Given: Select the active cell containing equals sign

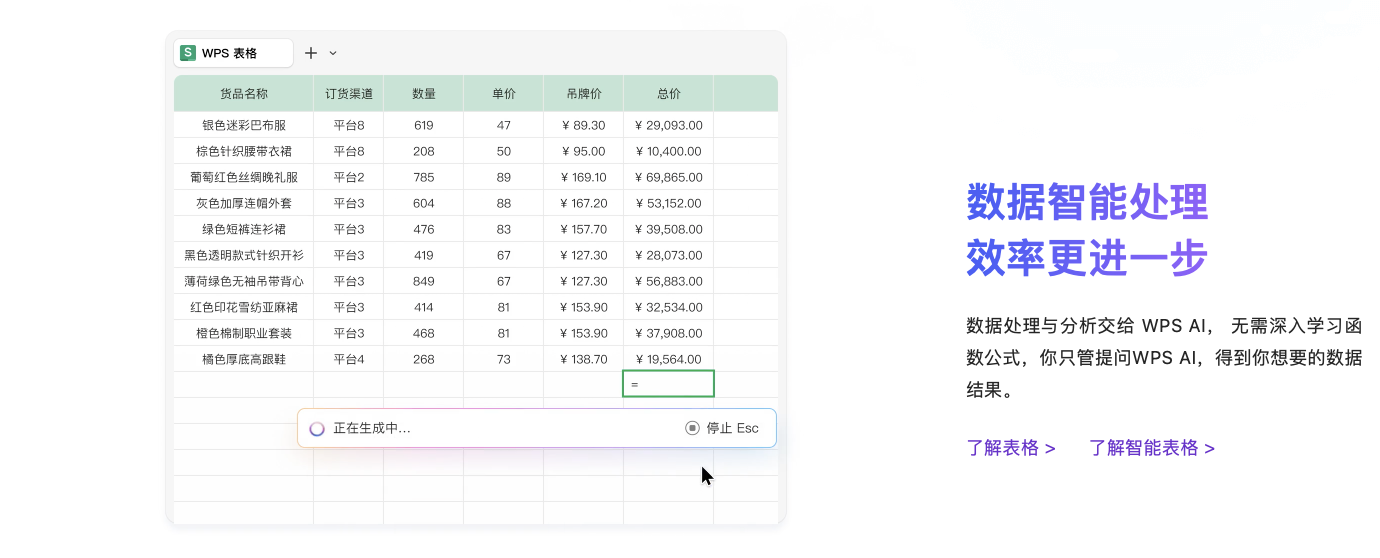Looking at the screenshot, I should pyautogui.click(x=668, y=383).
